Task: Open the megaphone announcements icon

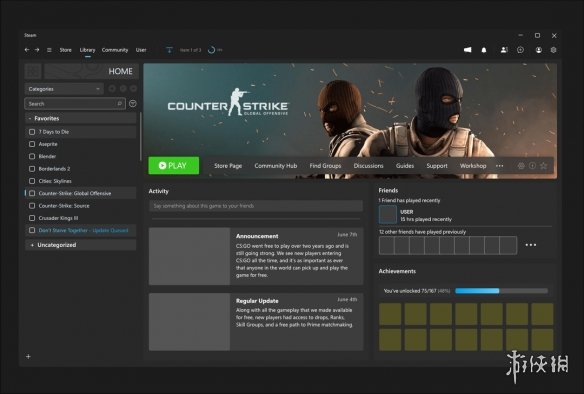Action: coord(467,50)
